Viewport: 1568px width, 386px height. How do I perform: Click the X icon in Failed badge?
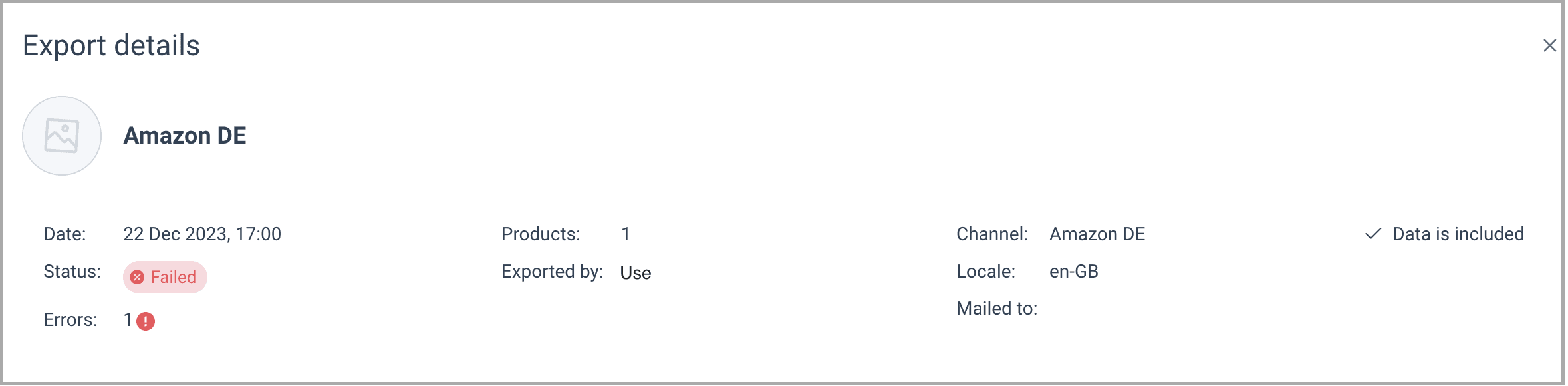pos(138,278)
